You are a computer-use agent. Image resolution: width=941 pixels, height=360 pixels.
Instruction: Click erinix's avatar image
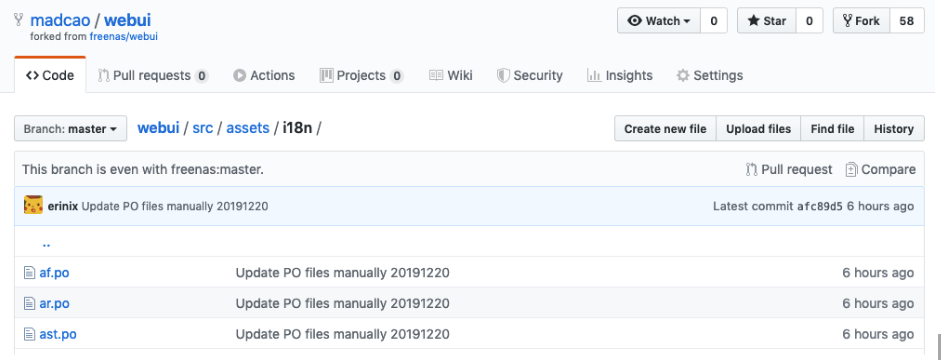pyautogui.click(x=34, y=205)
